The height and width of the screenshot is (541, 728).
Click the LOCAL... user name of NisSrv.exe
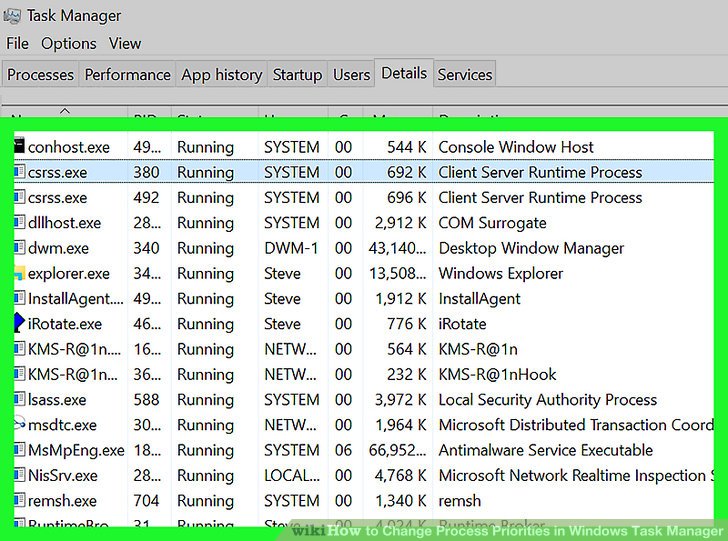(x=292, y=476)
